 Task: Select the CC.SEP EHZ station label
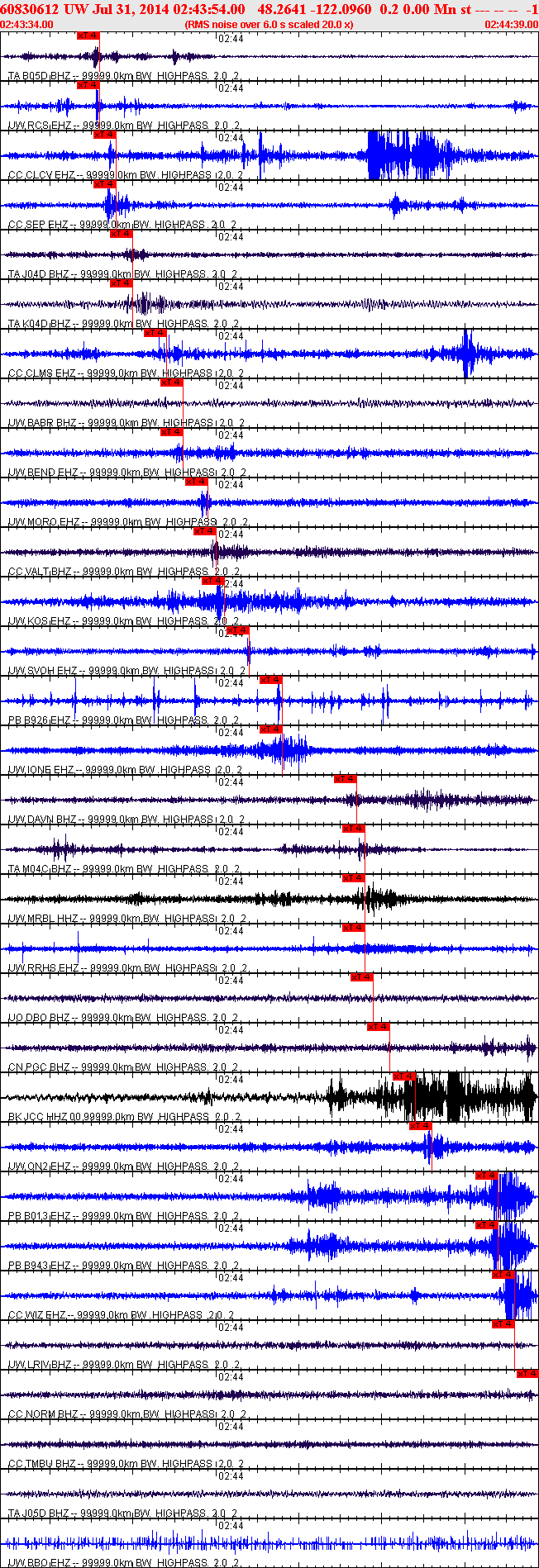pyautogui.click(x=124, y=225)
